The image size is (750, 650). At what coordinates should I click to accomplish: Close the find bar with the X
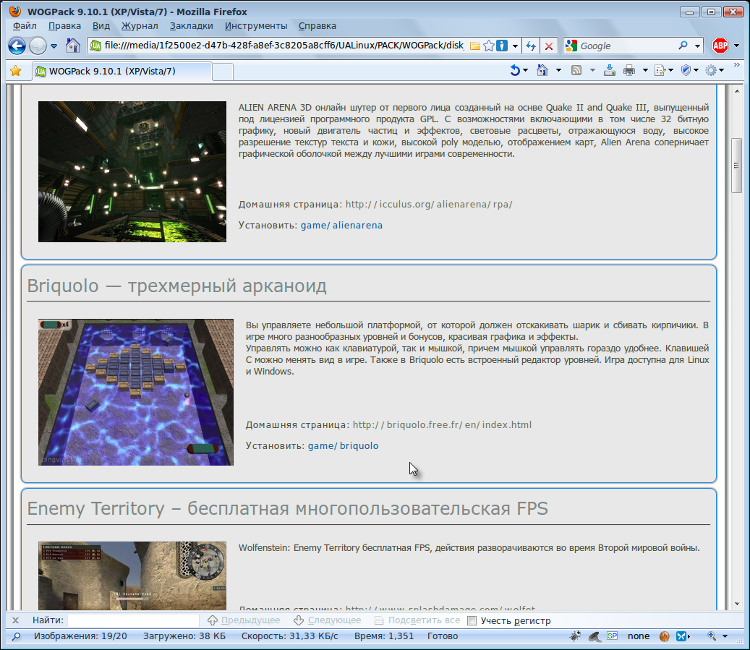(15, 620)
